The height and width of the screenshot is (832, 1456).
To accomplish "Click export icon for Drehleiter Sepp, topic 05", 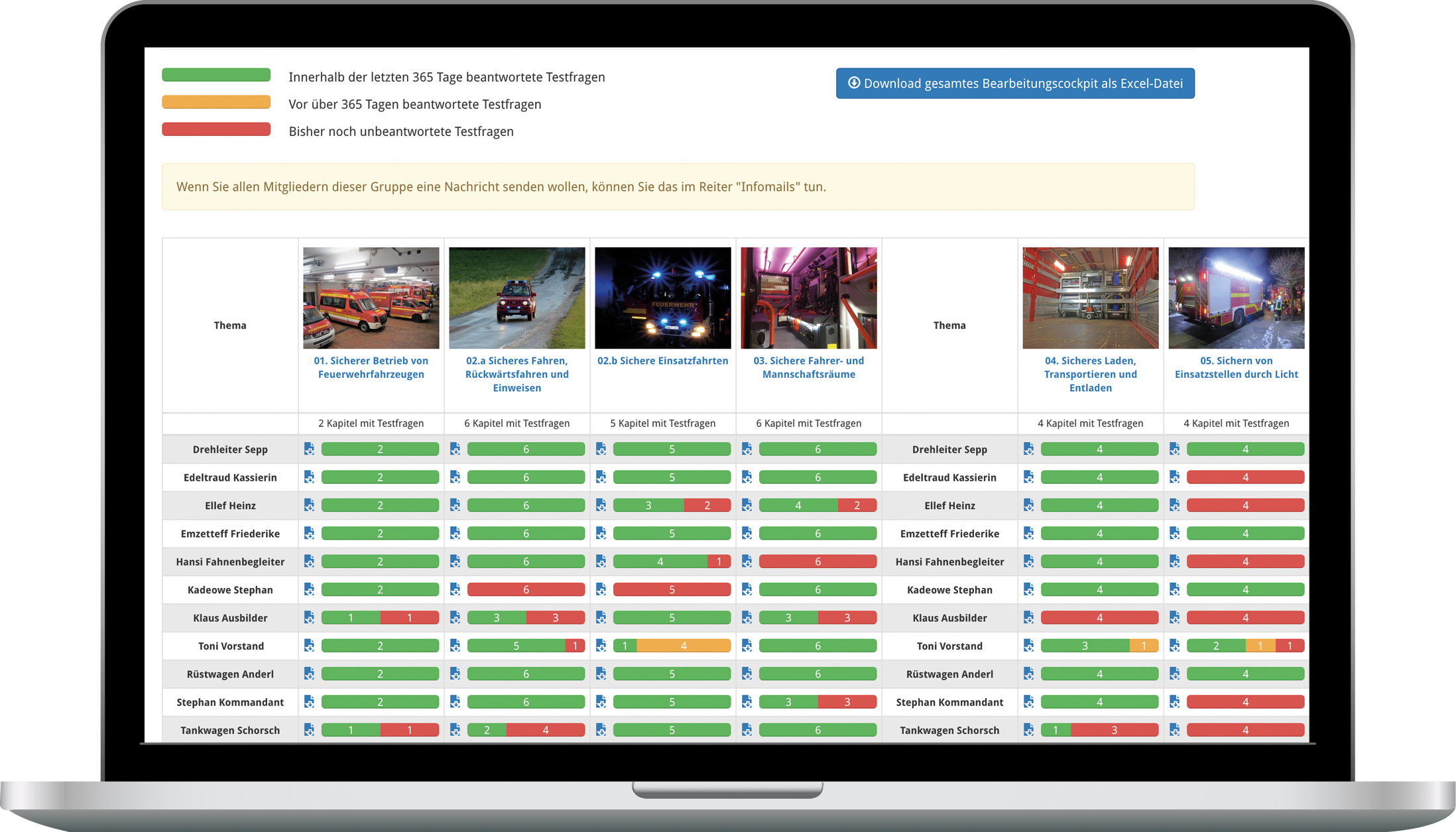I will coord(1174,449).
